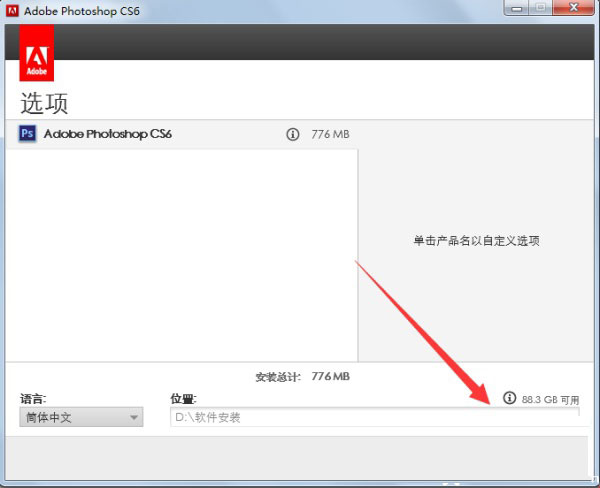The image size is (600, 488).
Task: Click the 安装总计 776 MB total label
Action: coord(302,377)
